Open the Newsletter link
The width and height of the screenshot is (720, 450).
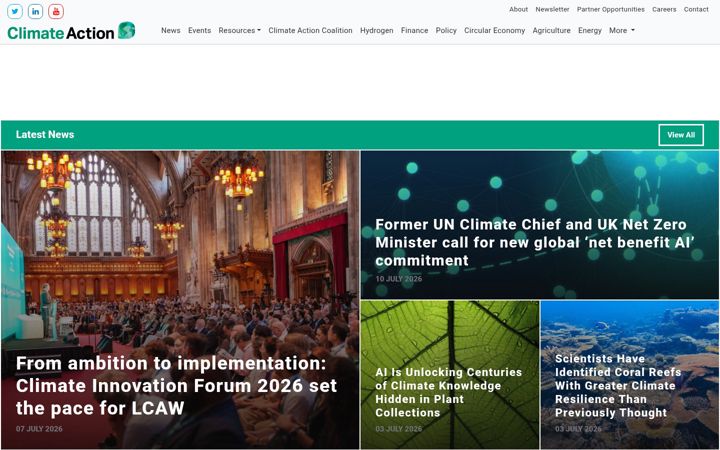(552, 9)
